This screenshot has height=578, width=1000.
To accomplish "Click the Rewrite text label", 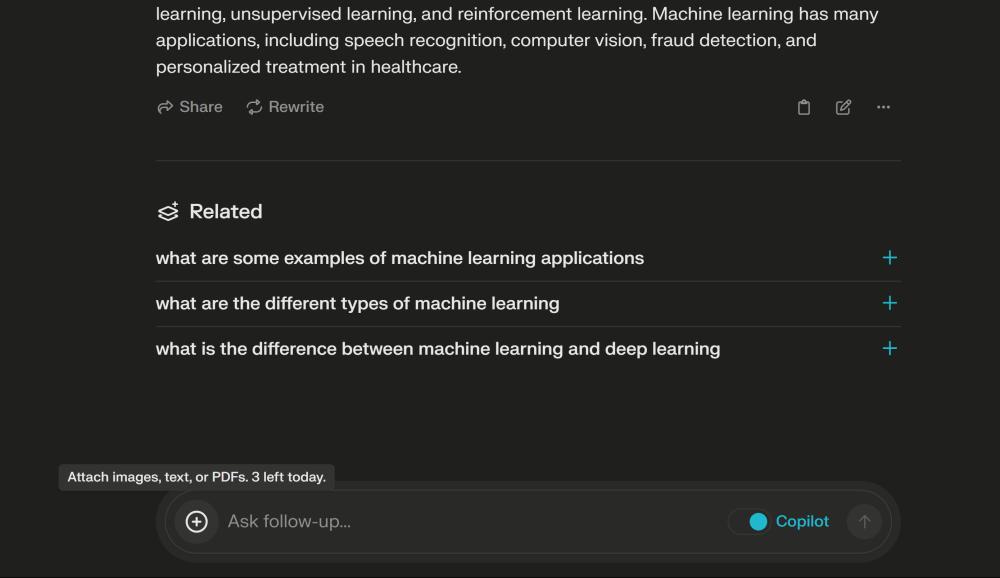I will (x=296, y=107).
